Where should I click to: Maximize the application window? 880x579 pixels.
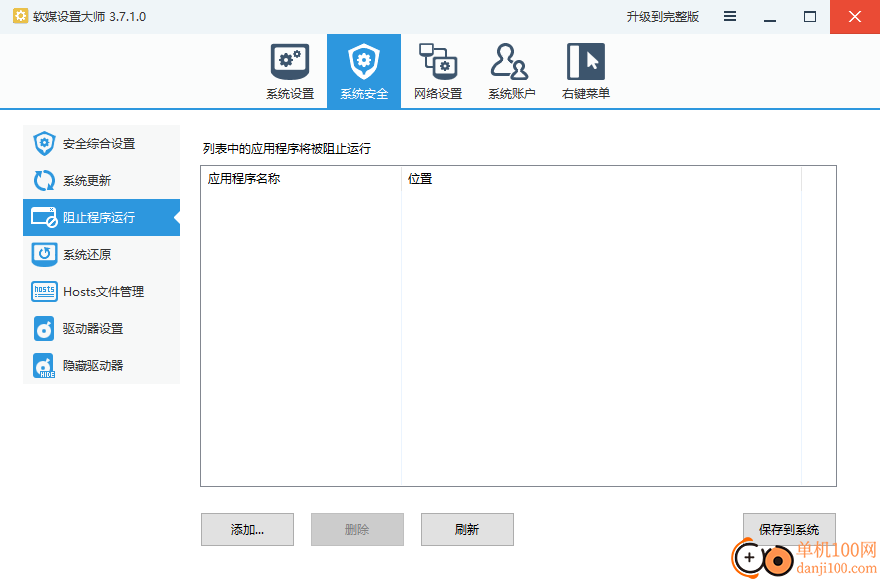[810, 17]
